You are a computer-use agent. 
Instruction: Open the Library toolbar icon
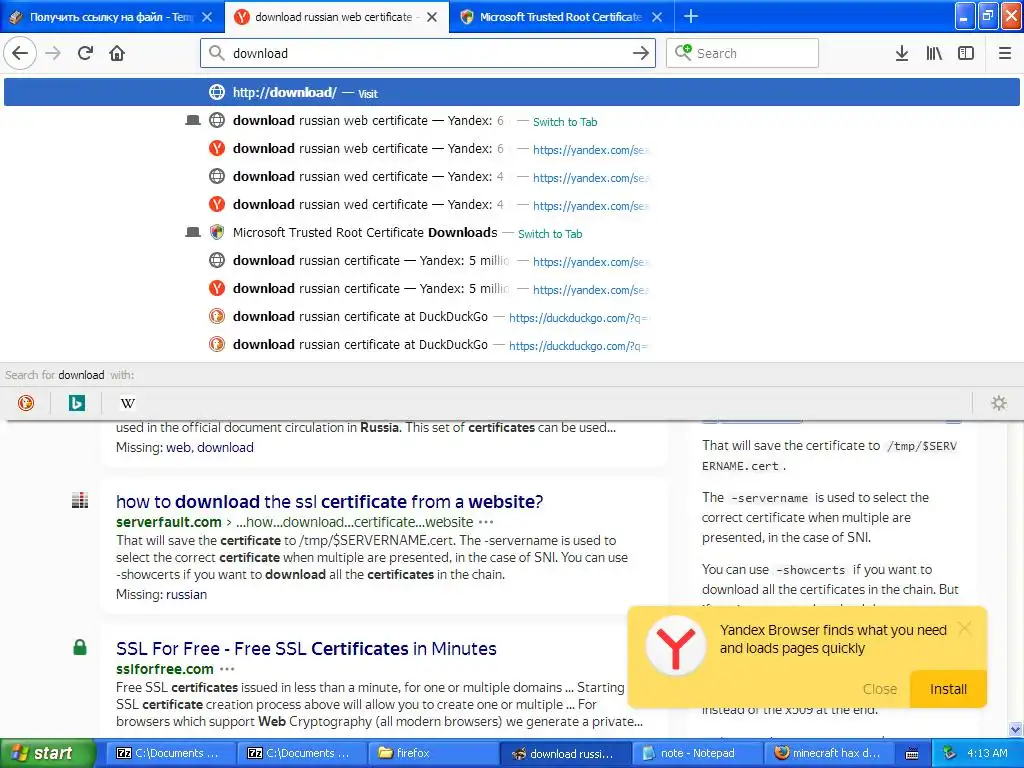934,53
